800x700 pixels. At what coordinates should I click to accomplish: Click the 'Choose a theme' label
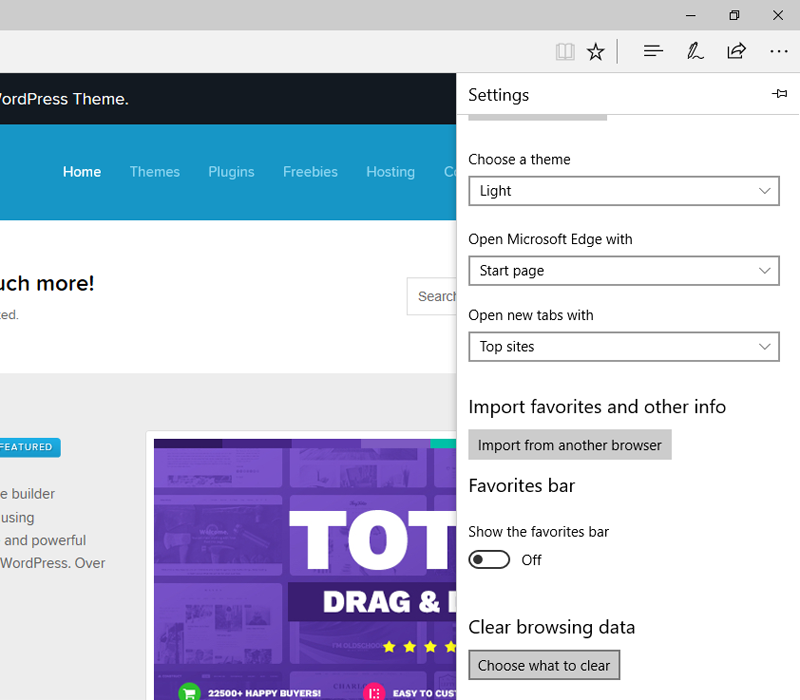pos(519,159)
